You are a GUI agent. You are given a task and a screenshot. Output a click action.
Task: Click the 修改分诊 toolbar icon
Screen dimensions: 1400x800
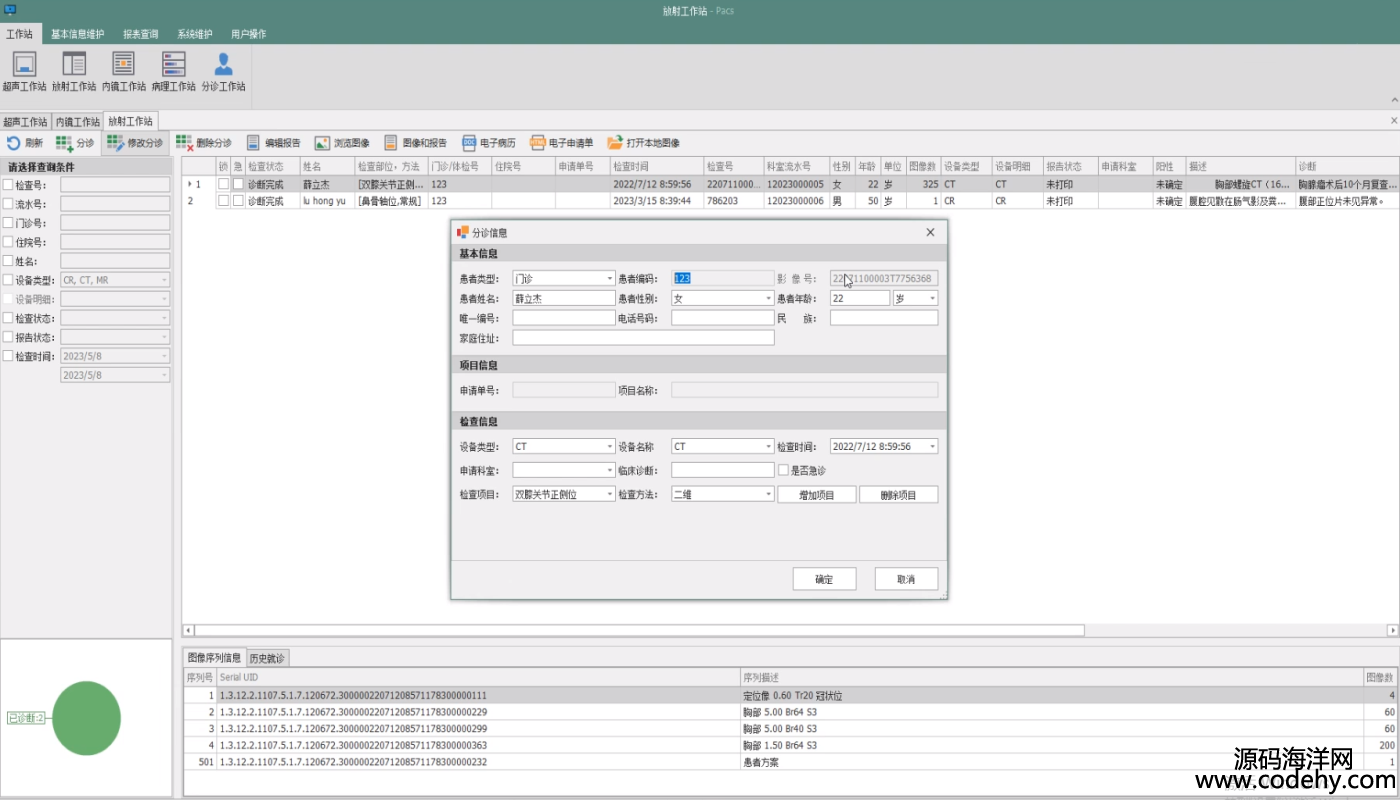(x=116, y=143)
